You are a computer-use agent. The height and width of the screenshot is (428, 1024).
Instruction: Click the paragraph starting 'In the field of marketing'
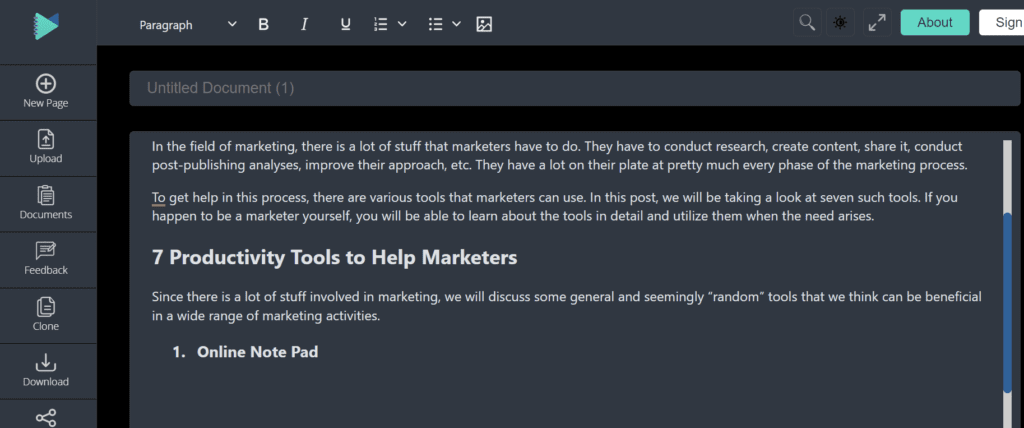(559, 156)
